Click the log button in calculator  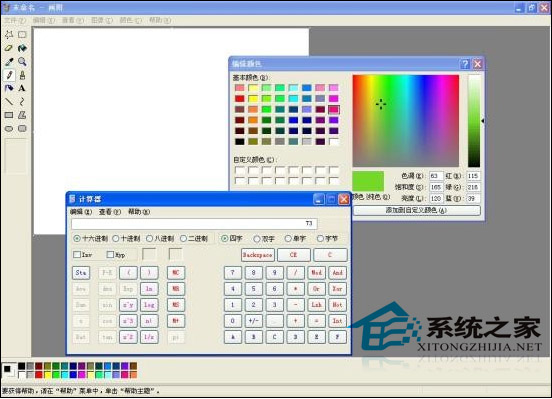coord(149,305)
